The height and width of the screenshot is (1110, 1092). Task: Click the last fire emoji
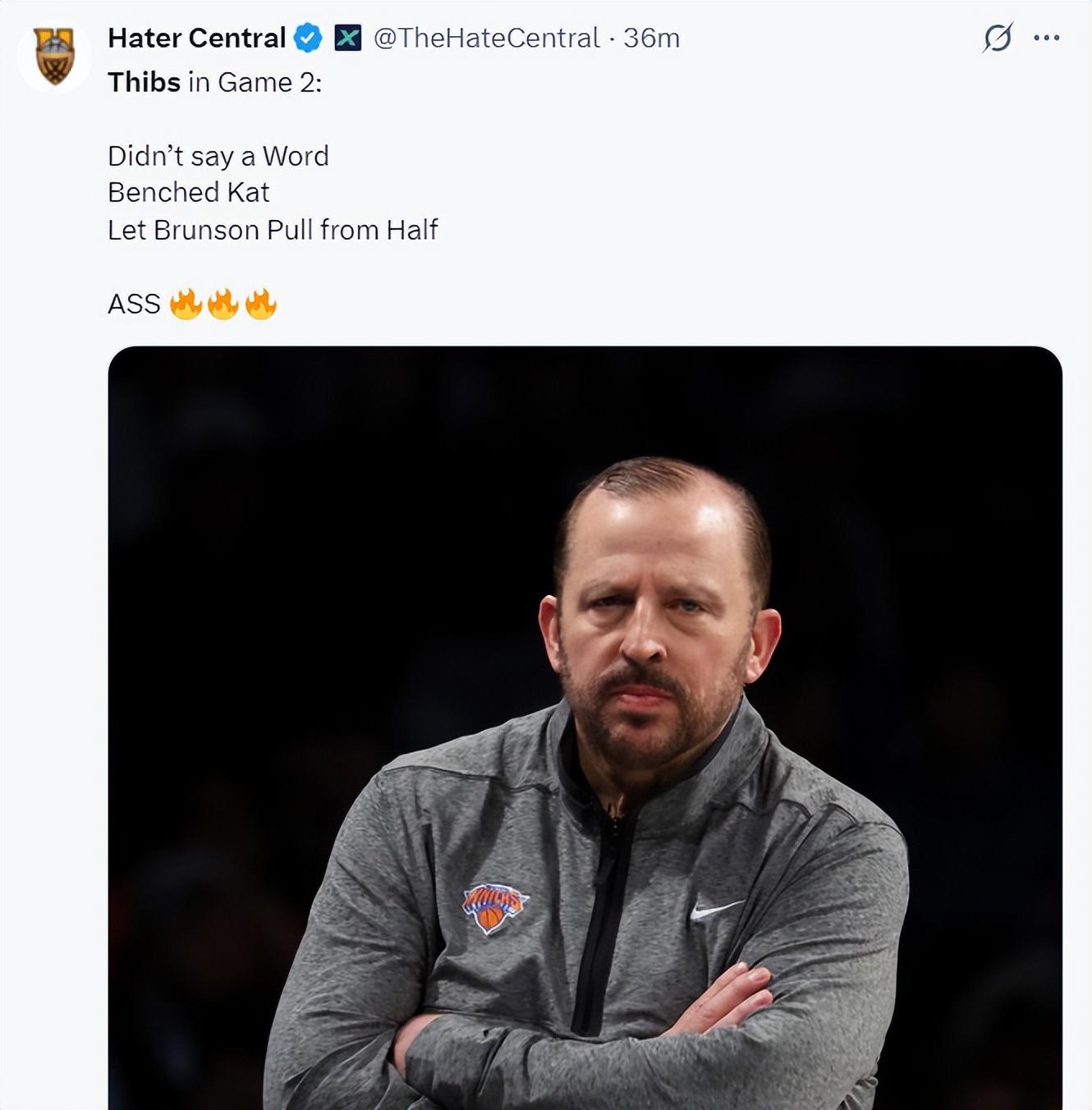click(x=260, y=304)
